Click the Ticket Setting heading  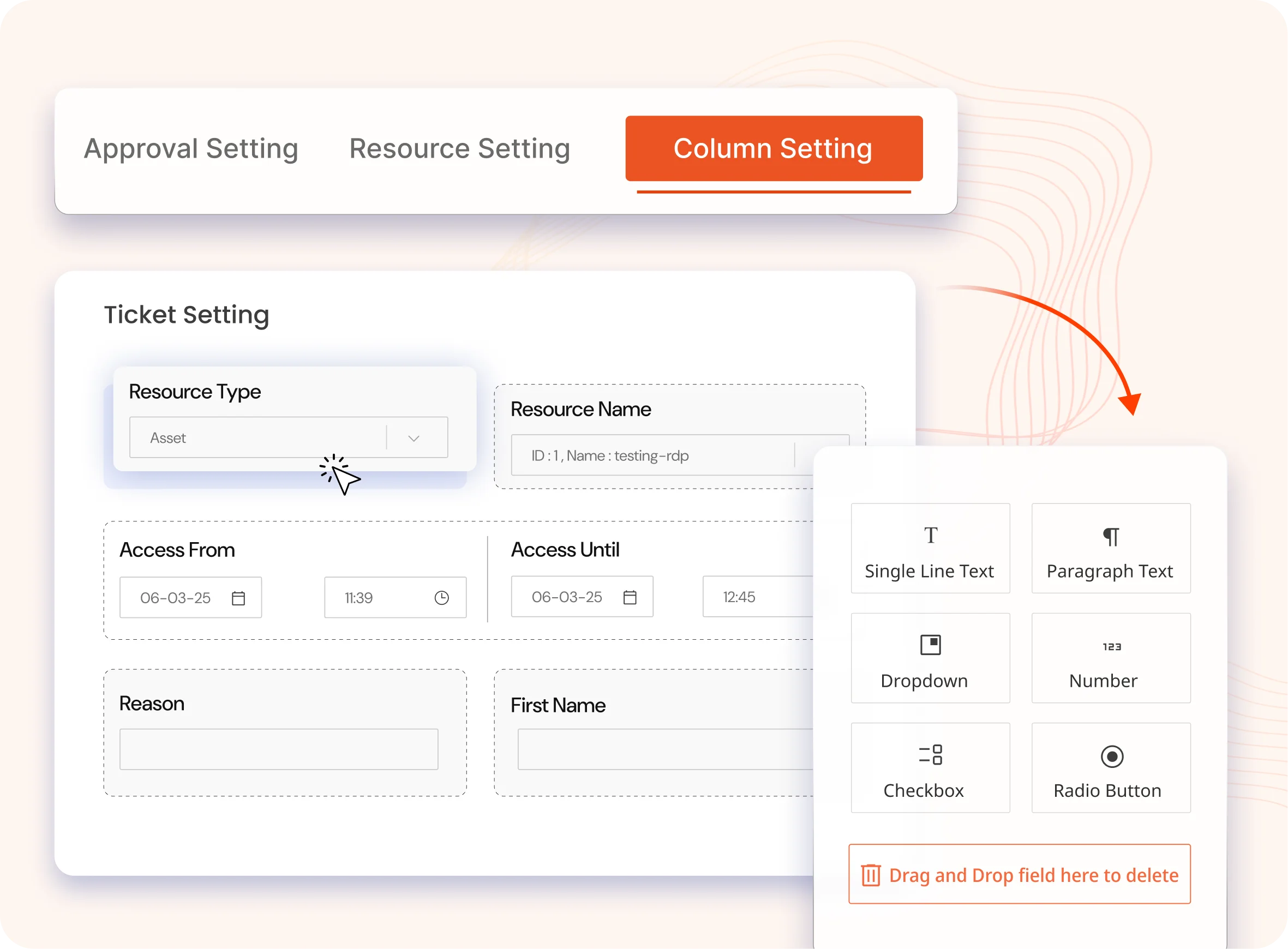tap(186, 314)
